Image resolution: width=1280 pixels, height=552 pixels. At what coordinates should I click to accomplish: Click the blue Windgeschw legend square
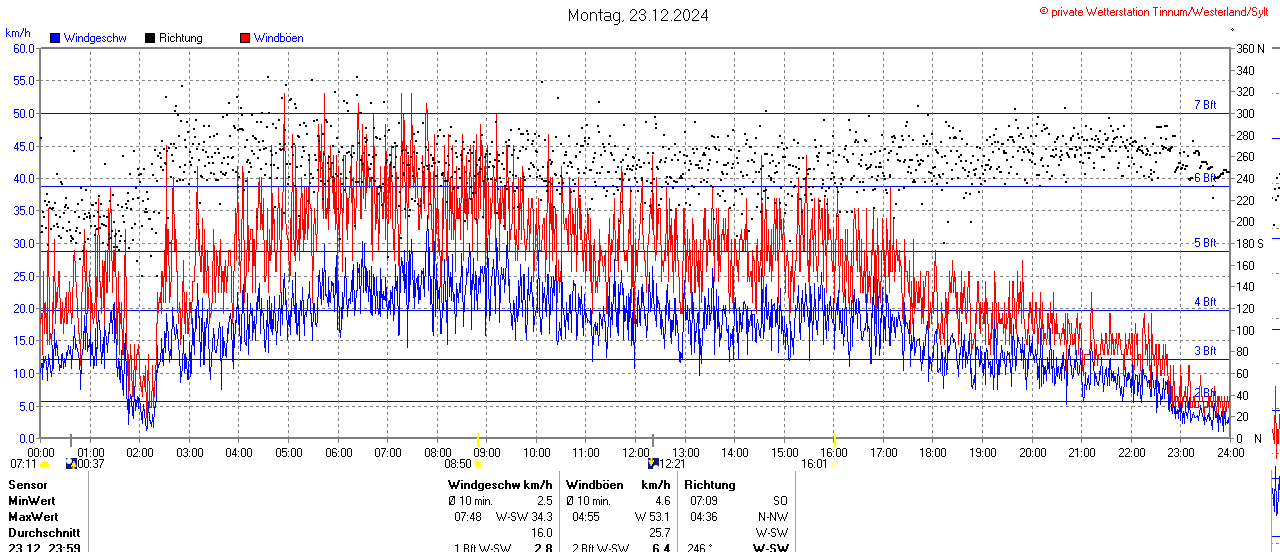(55, 38)
